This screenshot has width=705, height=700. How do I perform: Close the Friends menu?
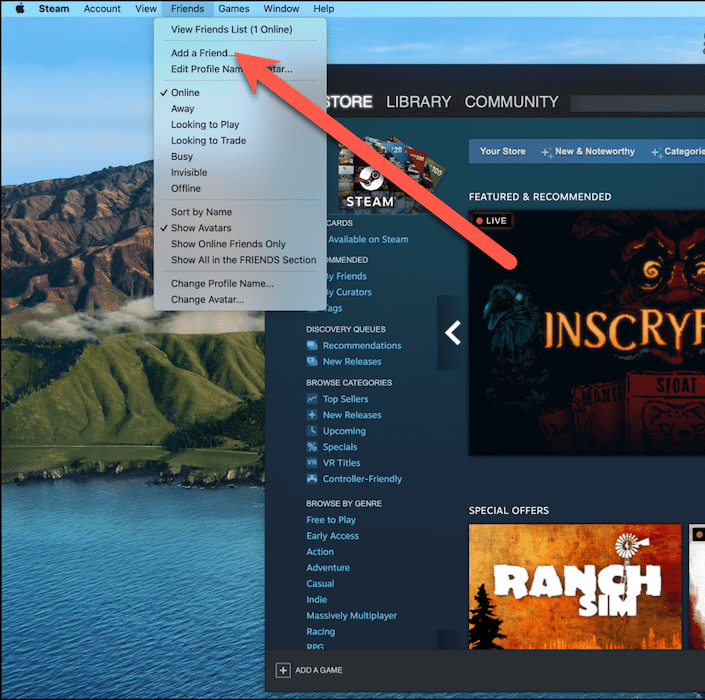[187, 9]
